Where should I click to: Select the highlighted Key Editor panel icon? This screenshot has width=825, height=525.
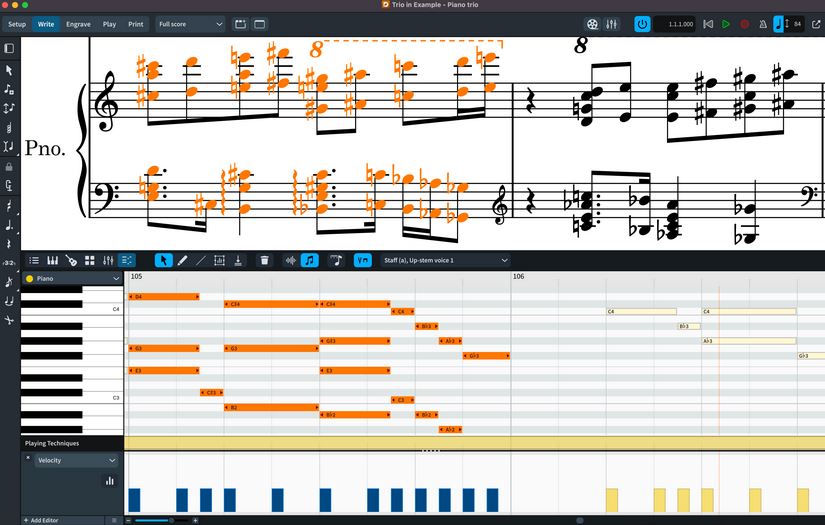click(127, 260)
